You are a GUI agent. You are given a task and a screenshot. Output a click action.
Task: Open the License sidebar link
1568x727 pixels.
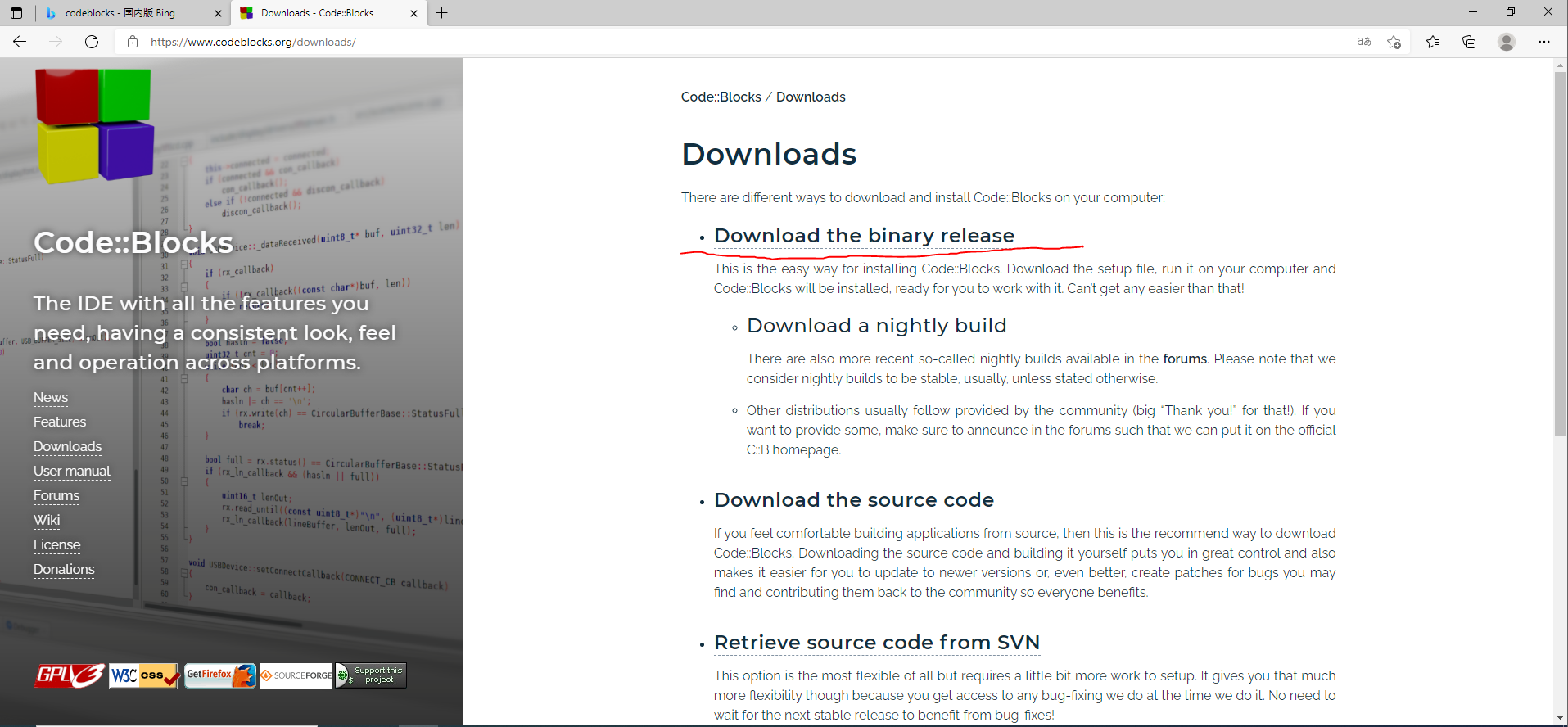(57, 545)
